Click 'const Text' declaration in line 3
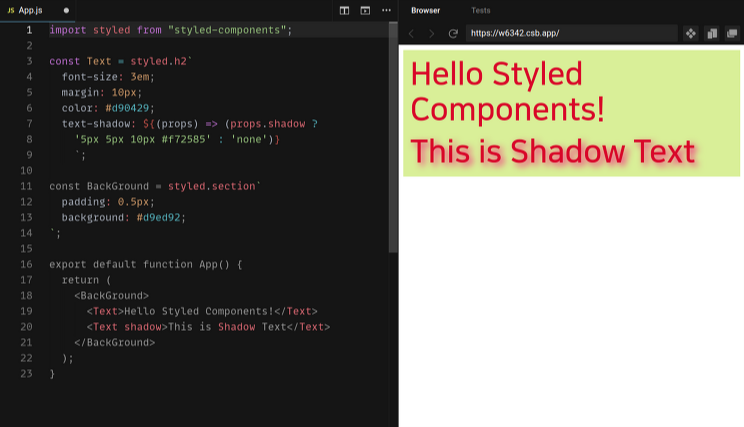Viewport: 744px width, 427px height. click(80, 61)
